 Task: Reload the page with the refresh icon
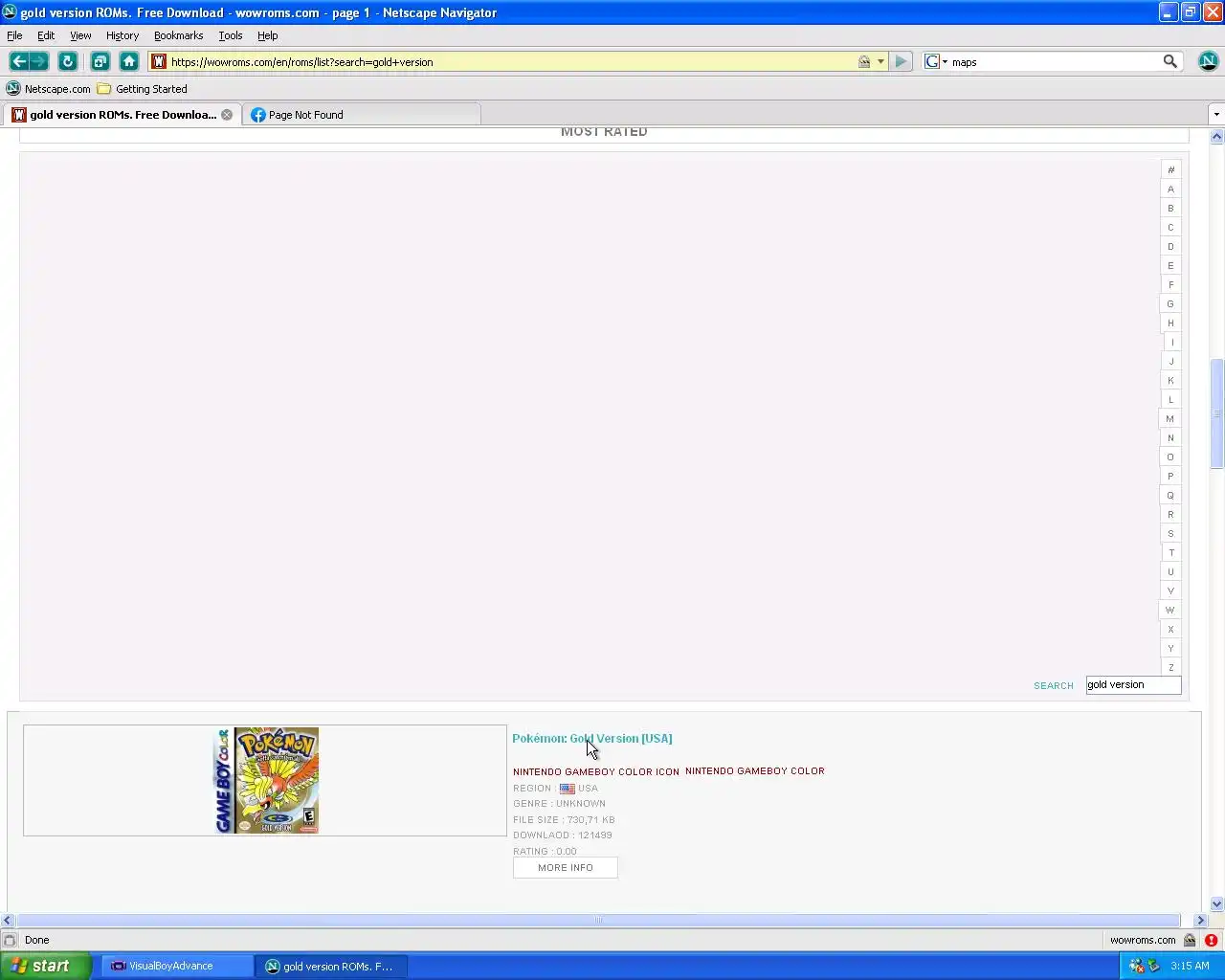(67, 61)
